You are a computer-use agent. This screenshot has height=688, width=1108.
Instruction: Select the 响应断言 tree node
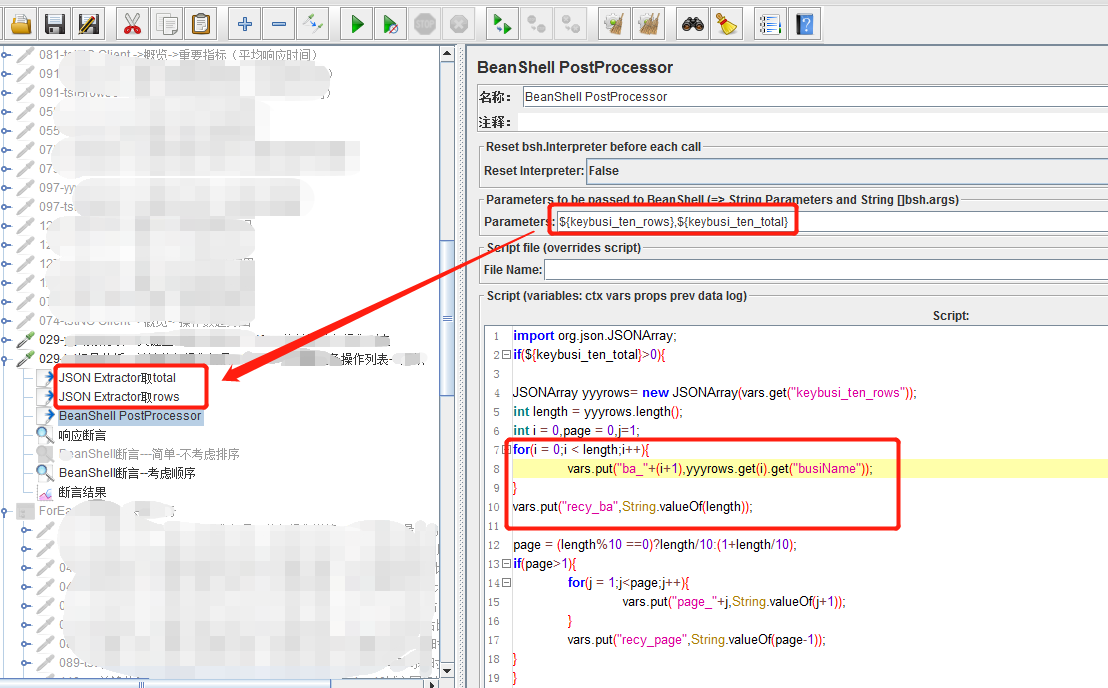click(82, 435)
